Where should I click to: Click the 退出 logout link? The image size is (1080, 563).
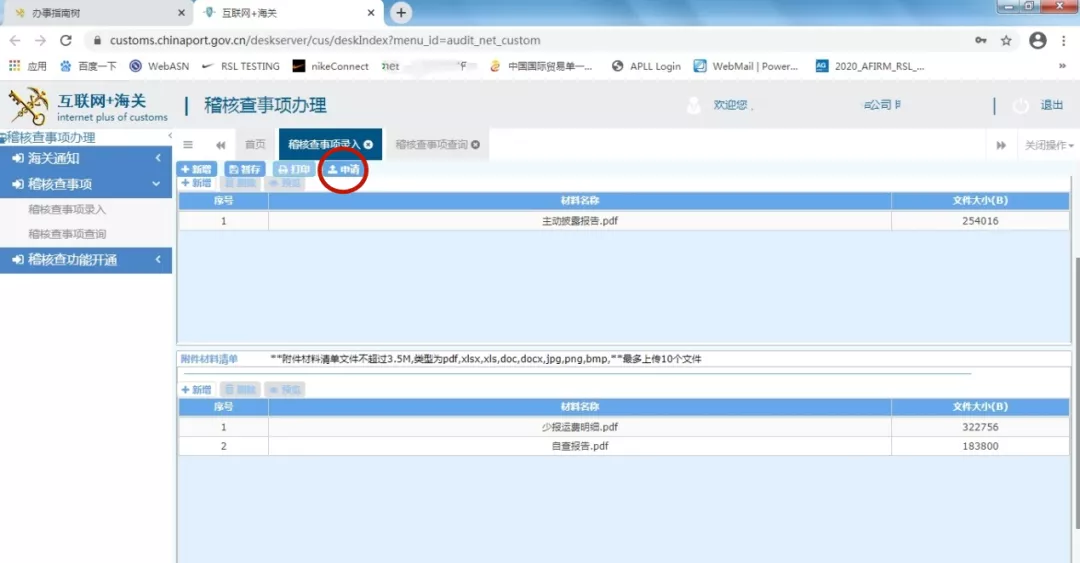pyautogui.click(x=1051, y=105)
